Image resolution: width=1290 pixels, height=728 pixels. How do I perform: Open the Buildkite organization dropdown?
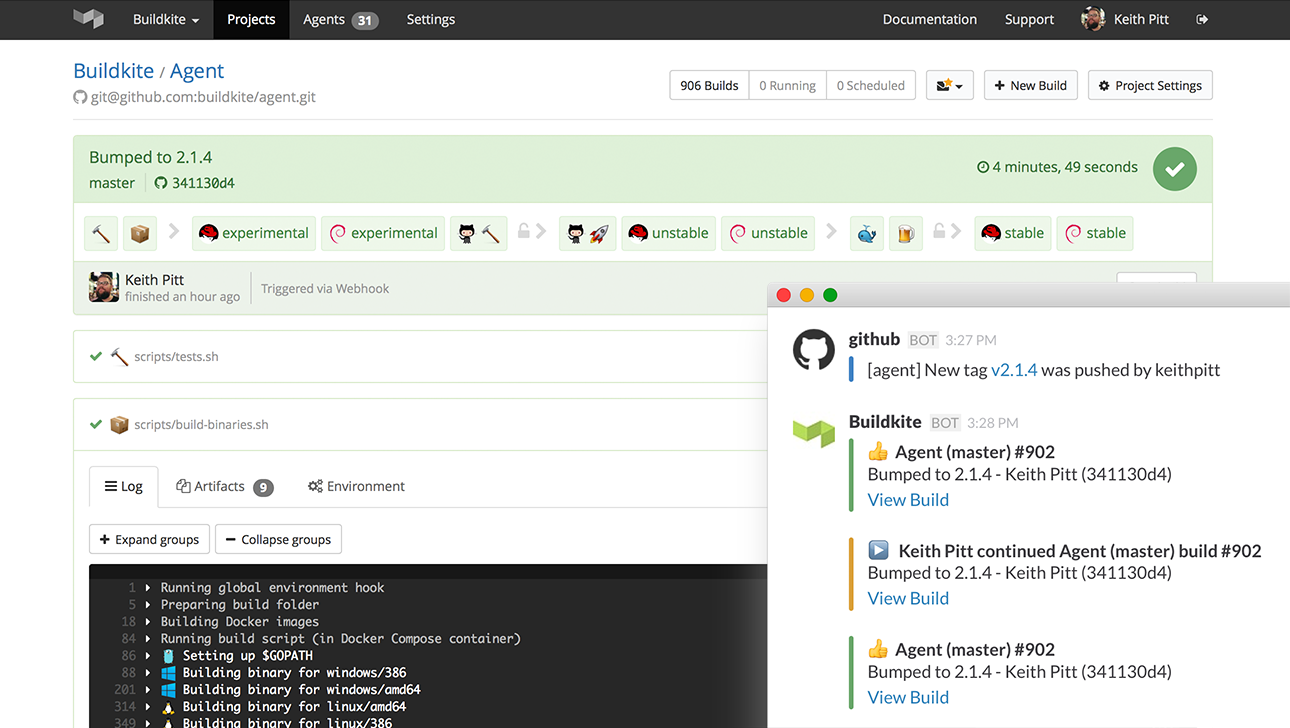tap(166, 19)
